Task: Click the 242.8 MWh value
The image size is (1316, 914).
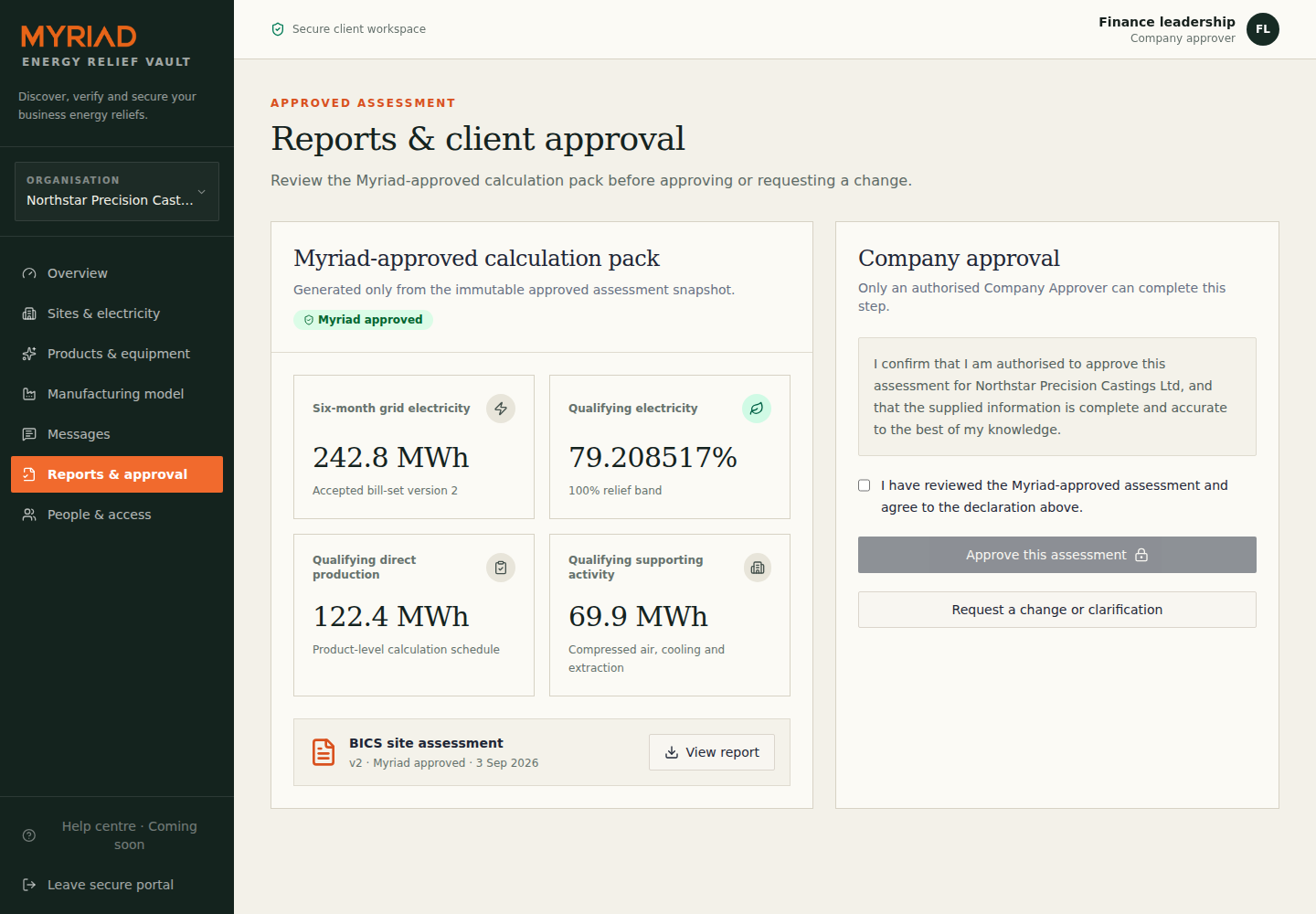Action: tap(390, 457)
